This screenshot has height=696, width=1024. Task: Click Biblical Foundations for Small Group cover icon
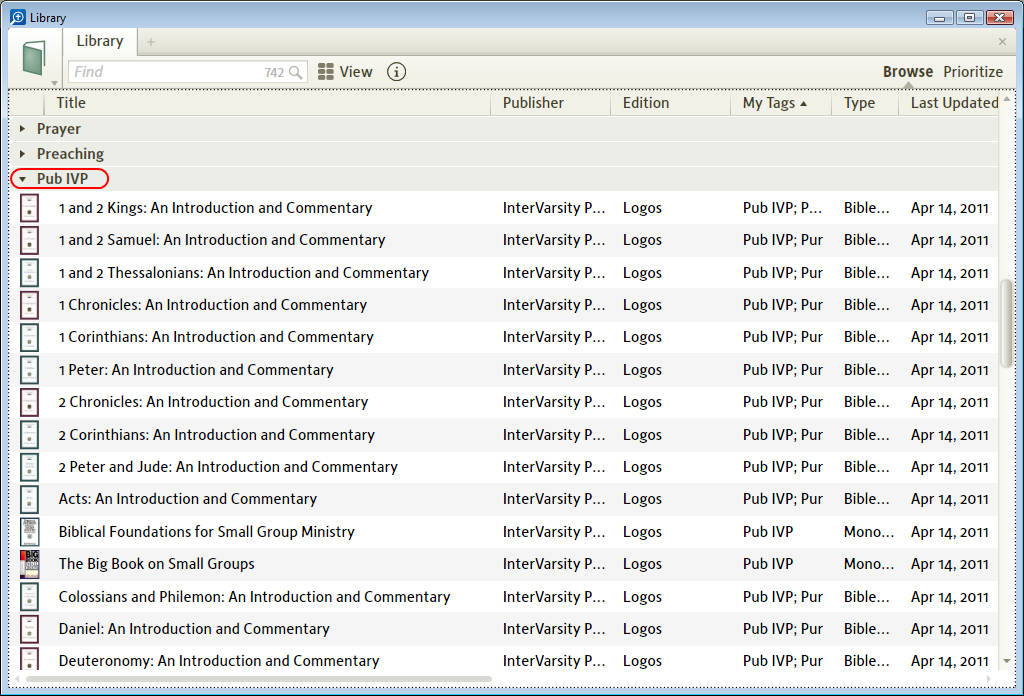pyautogui.click(x=30, y=532)
